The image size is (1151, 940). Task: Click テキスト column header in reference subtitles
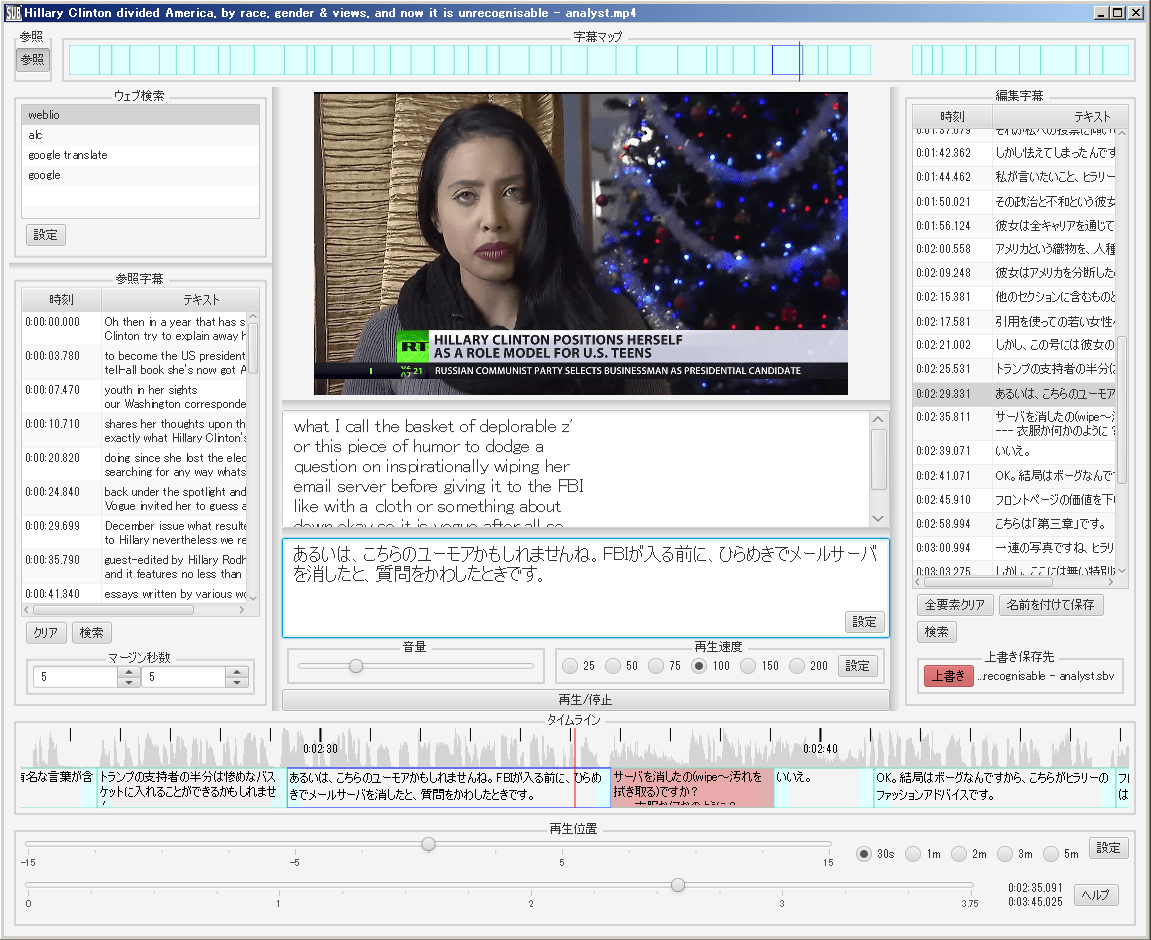[x=201, y=299]
